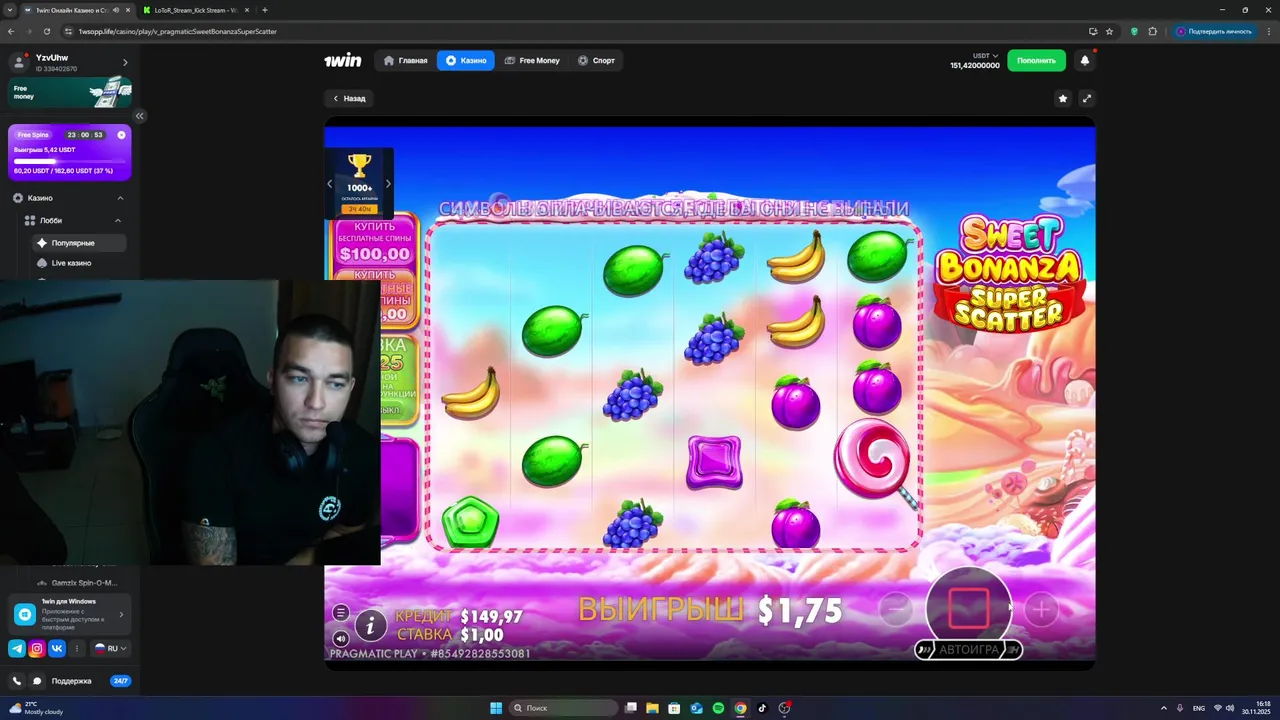Call support using the phone icon
The width and height of the screenshot is (1280, 720).
(x=17, y=681)
